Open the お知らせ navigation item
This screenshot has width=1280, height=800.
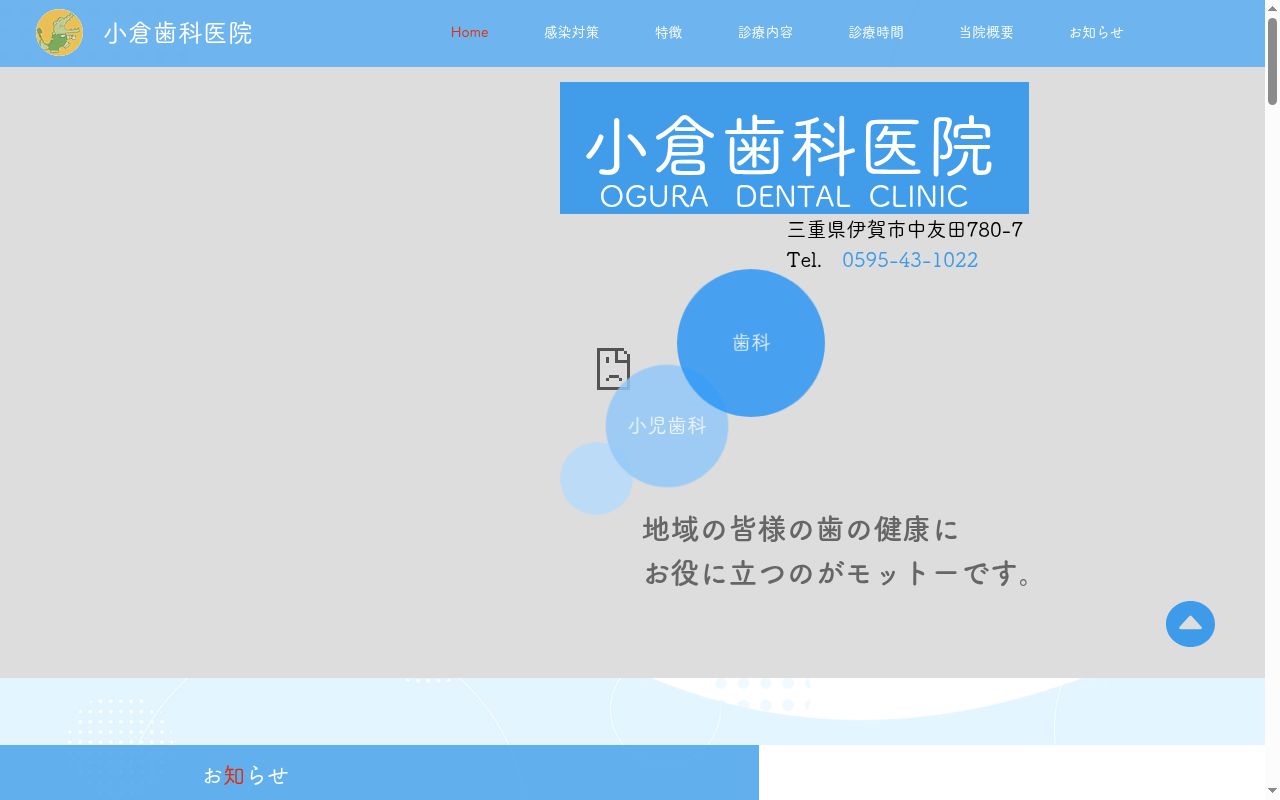pyautogui.click(x=1096, y=32)
